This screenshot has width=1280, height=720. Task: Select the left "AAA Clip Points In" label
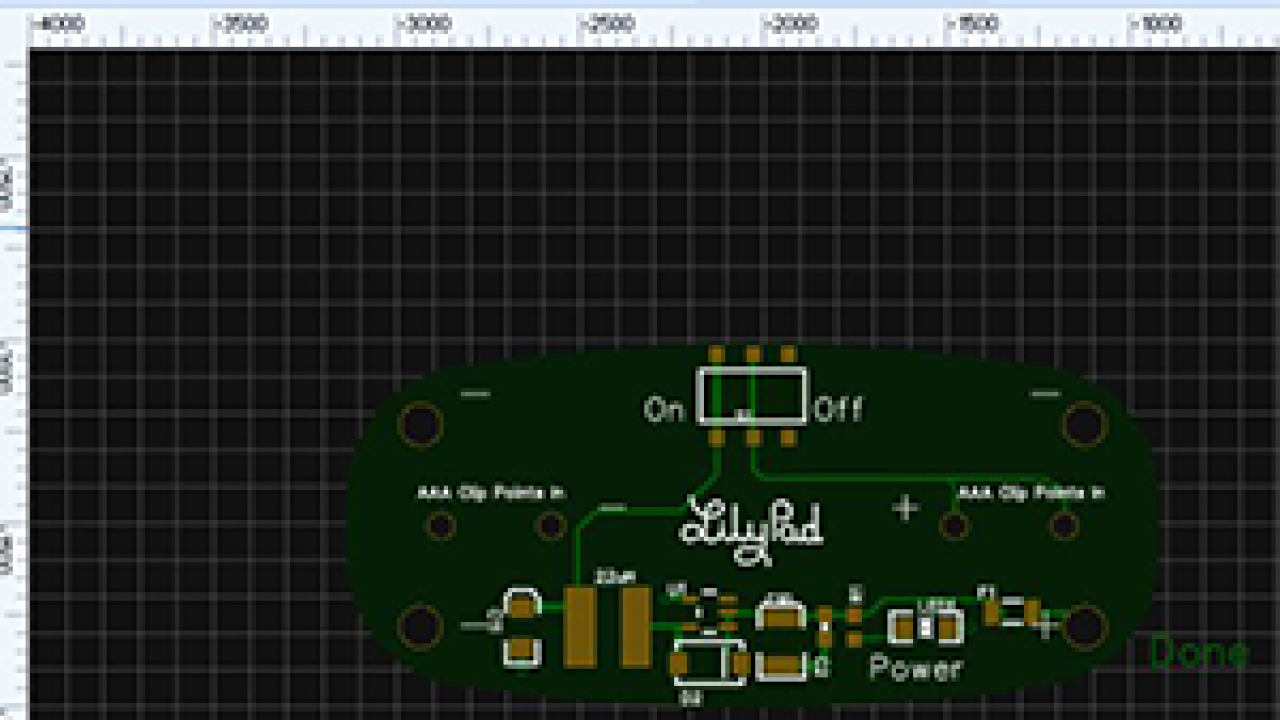point(491,493)
